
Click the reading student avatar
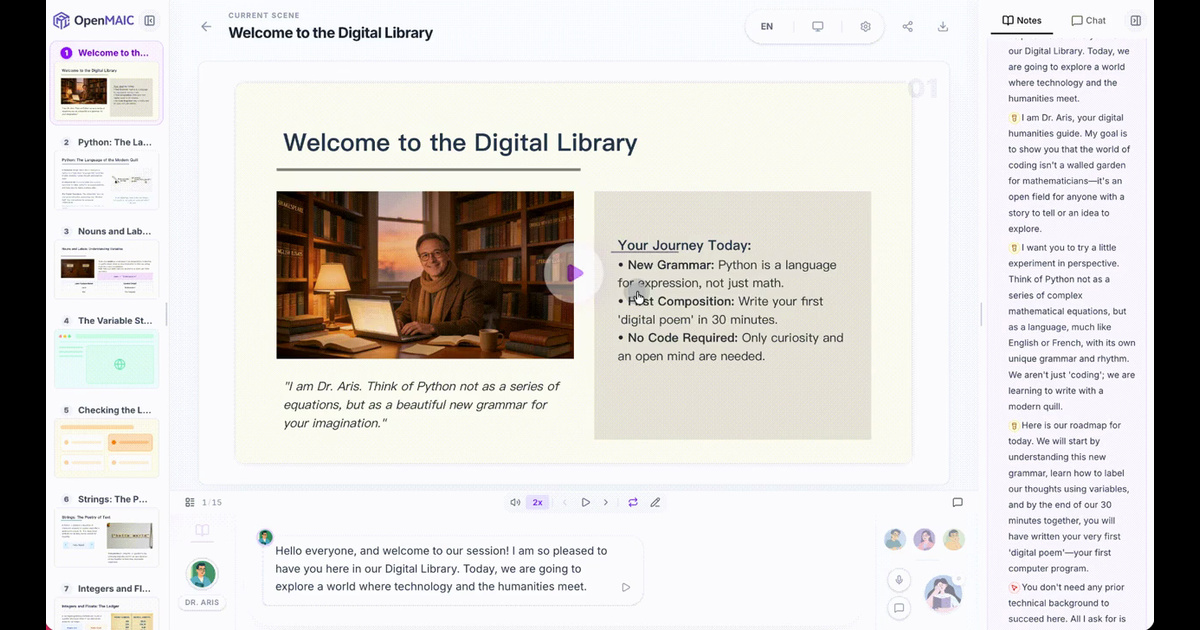(x=943, y=593)
